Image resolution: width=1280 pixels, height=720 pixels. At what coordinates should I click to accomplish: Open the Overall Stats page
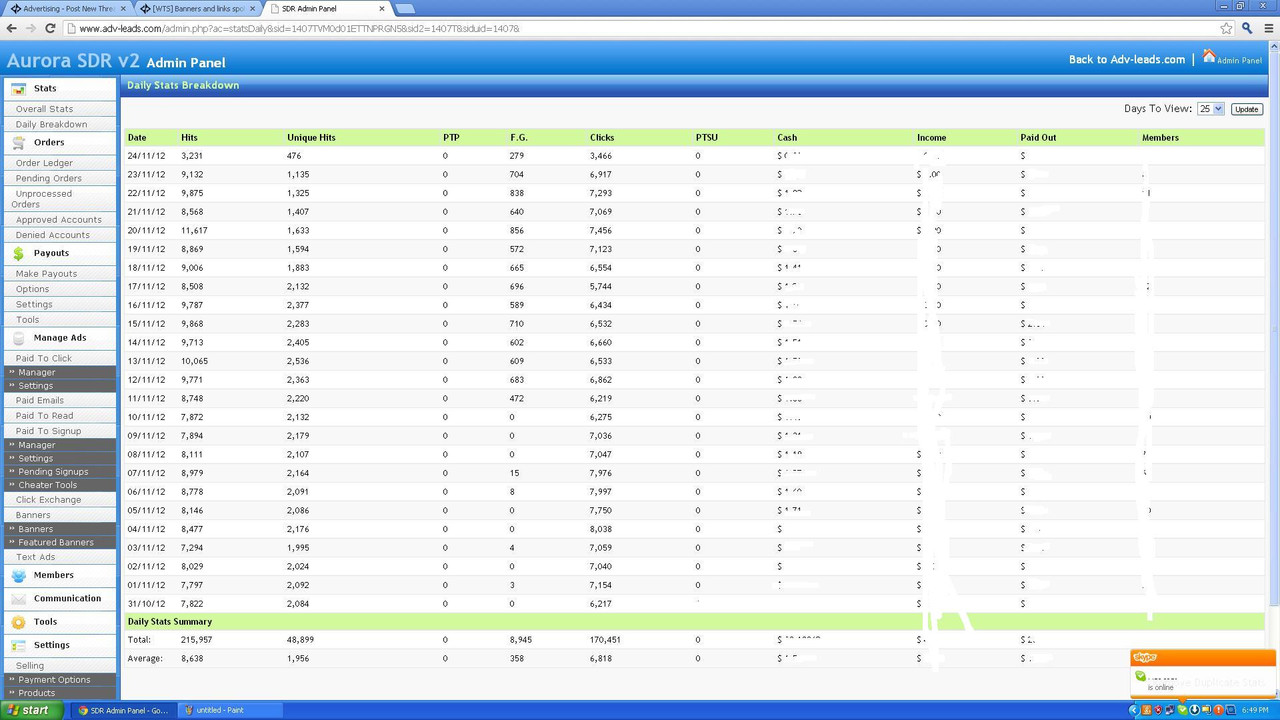[x=44, y=109]
